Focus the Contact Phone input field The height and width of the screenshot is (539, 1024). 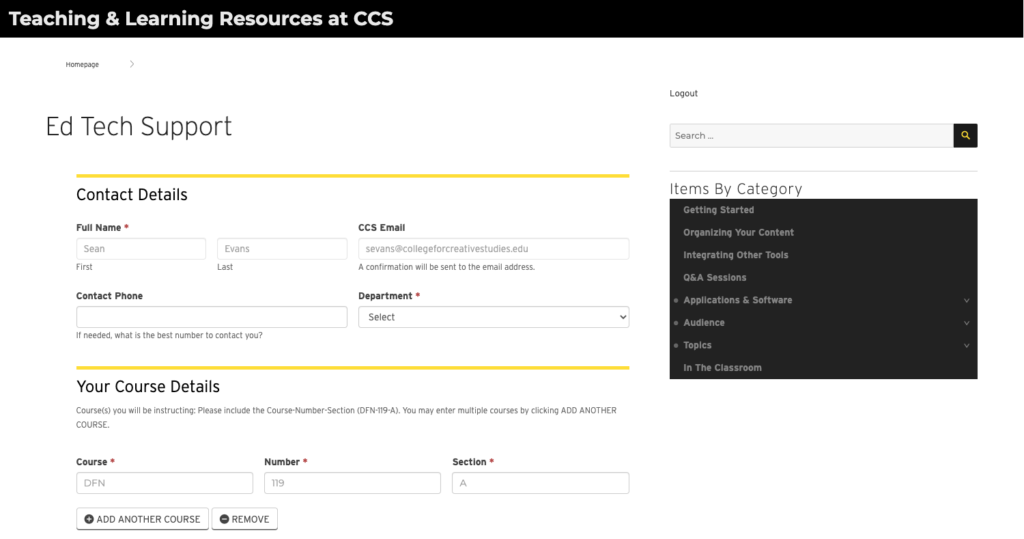tap(211, 317)
